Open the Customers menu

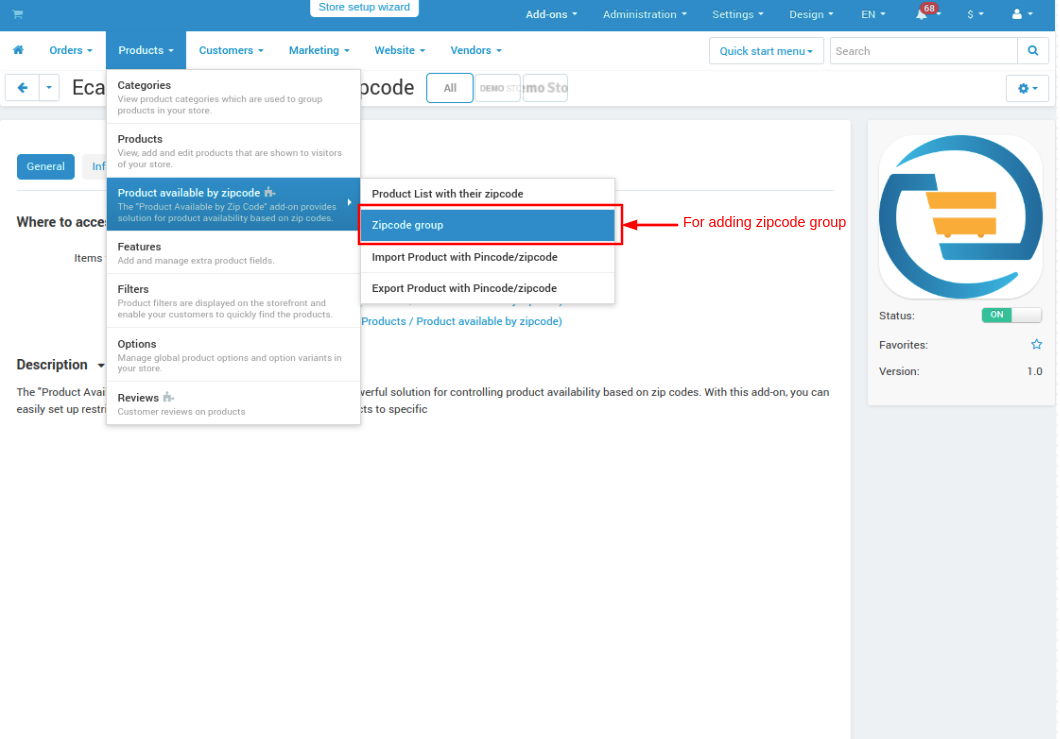click(x=231, y=50)
